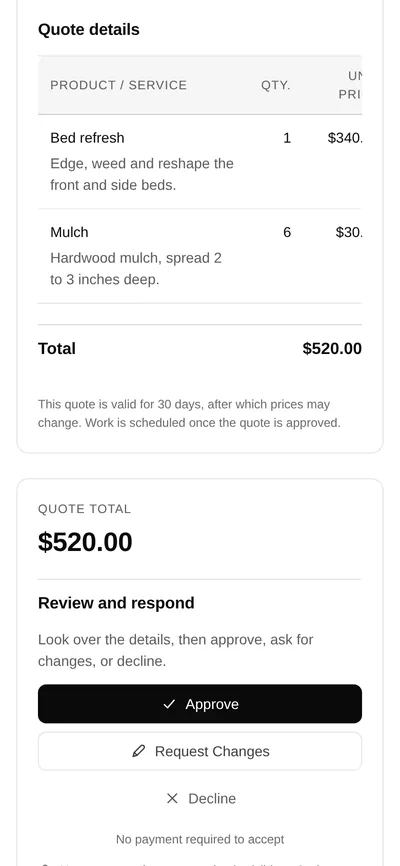Click the table Total amount $520.00

pos(332,348)
